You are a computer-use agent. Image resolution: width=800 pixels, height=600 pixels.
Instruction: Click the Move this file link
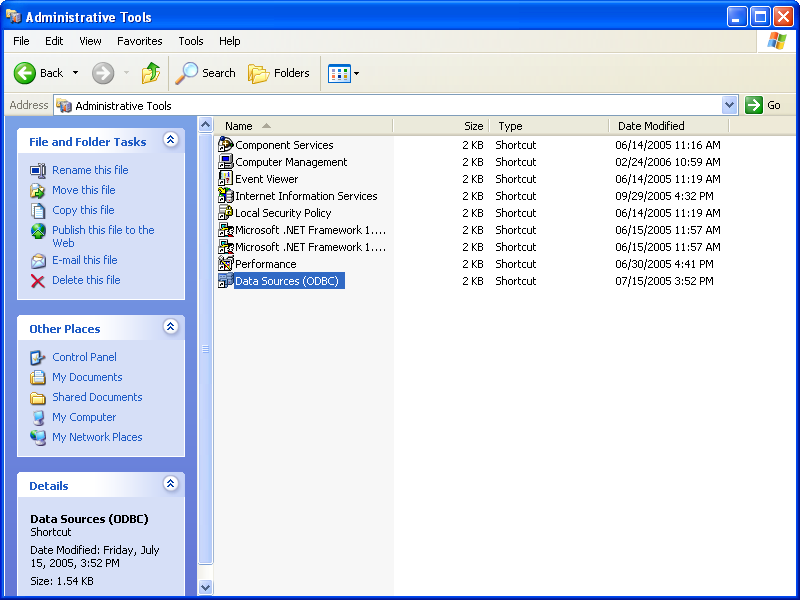[x=84, y=190]
